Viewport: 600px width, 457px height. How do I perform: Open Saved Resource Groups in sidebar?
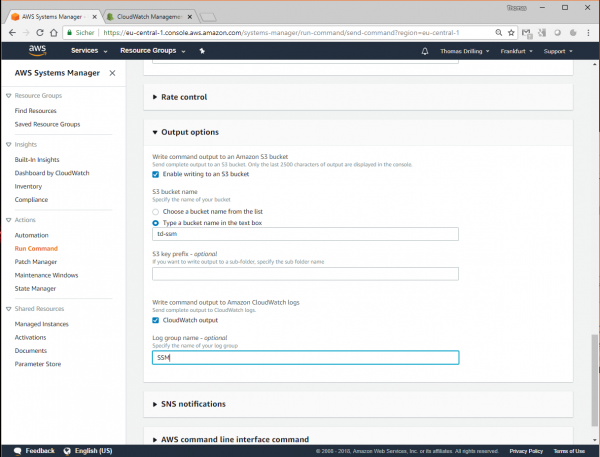tap(47, 124)
